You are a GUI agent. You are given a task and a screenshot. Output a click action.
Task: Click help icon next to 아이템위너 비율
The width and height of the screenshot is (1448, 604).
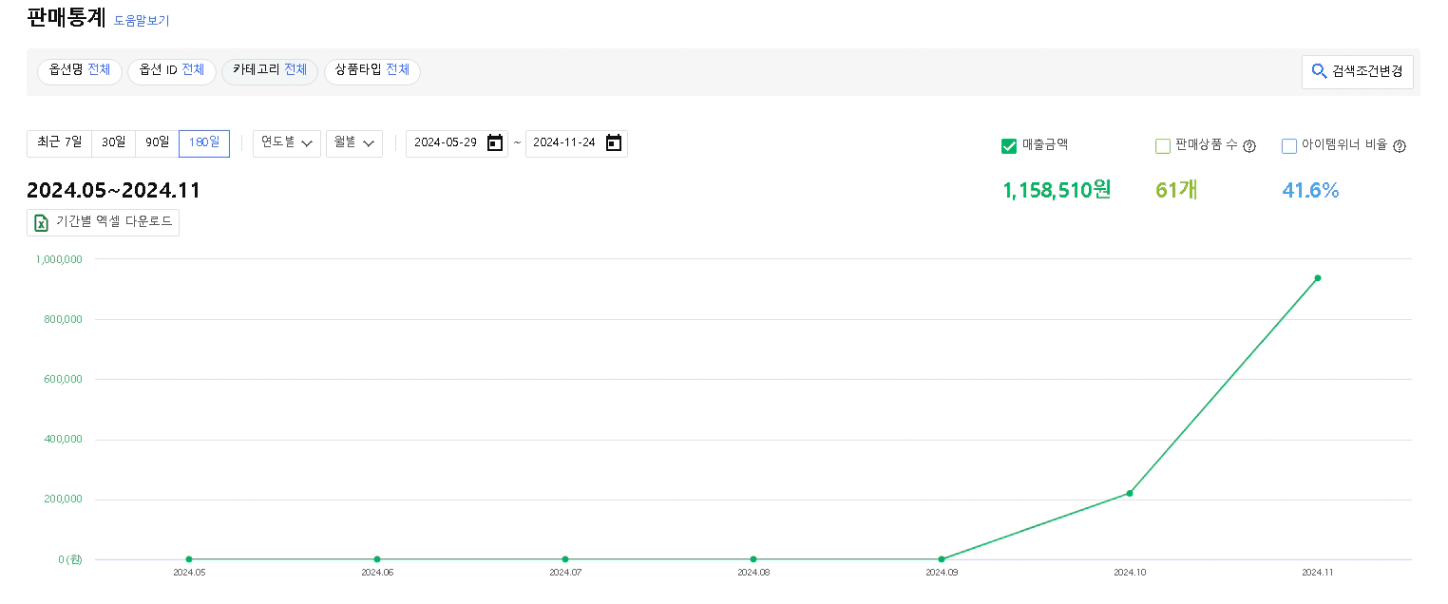tap(1399, 146)
